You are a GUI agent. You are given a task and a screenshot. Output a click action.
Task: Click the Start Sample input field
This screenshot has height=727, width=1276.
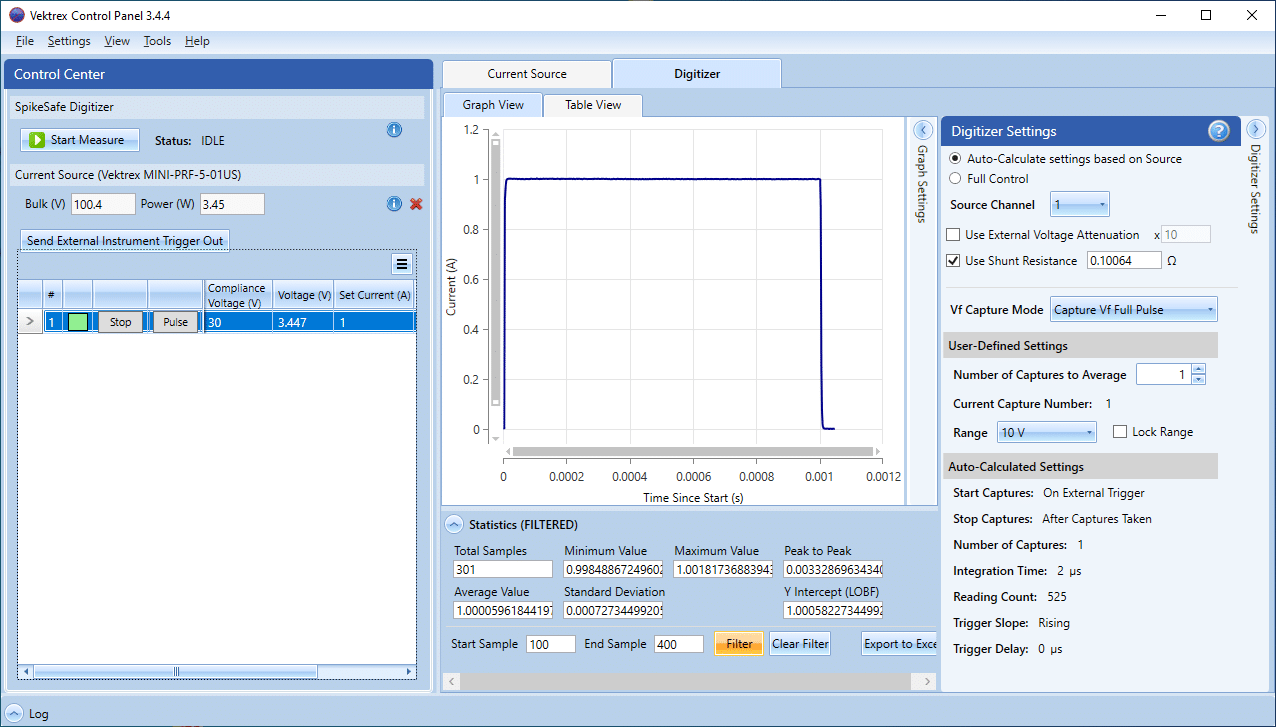coord(550,643)
